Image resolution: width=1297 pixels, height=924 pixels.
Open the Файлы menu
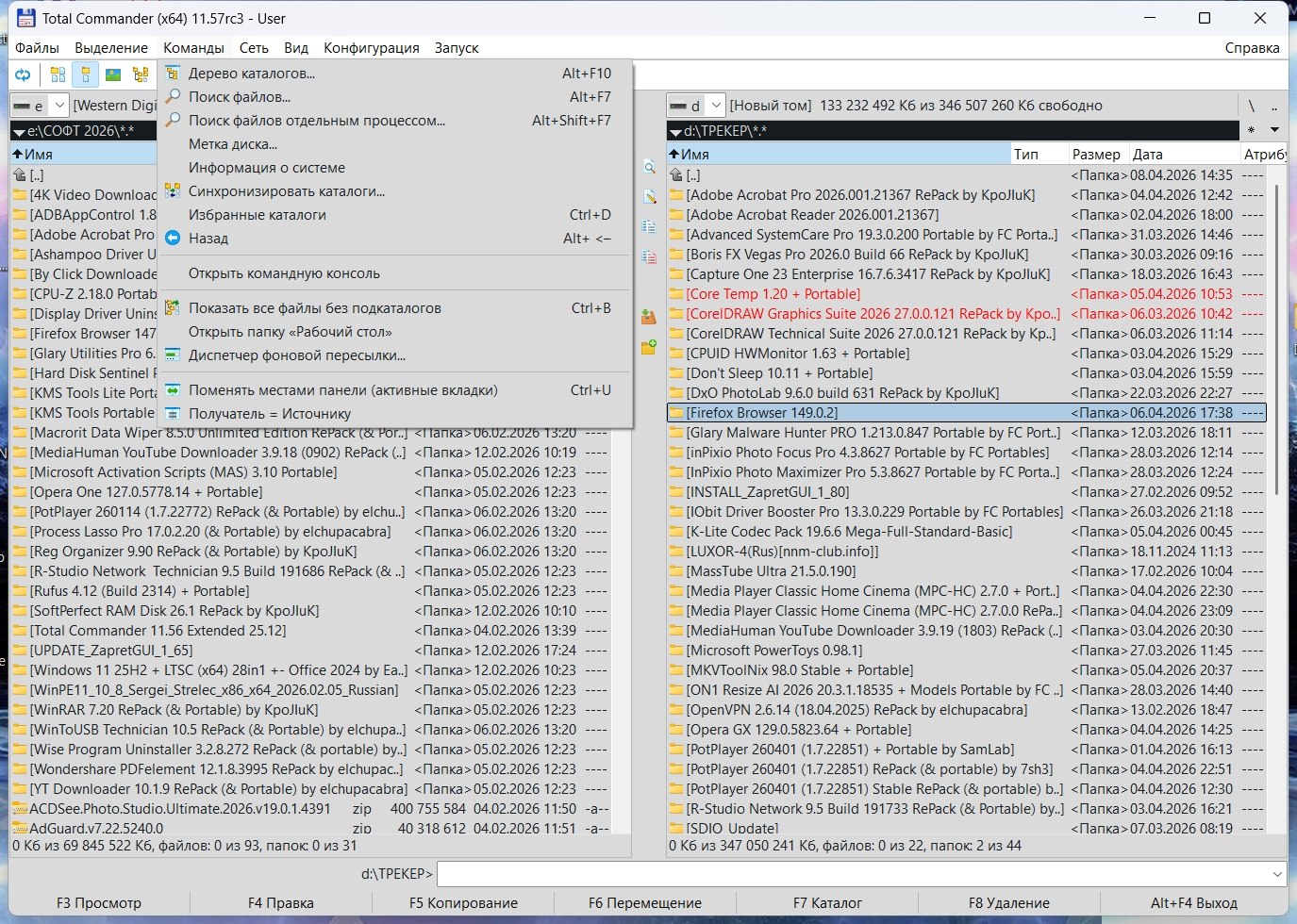pyautogui.click(x=37, y=48)
